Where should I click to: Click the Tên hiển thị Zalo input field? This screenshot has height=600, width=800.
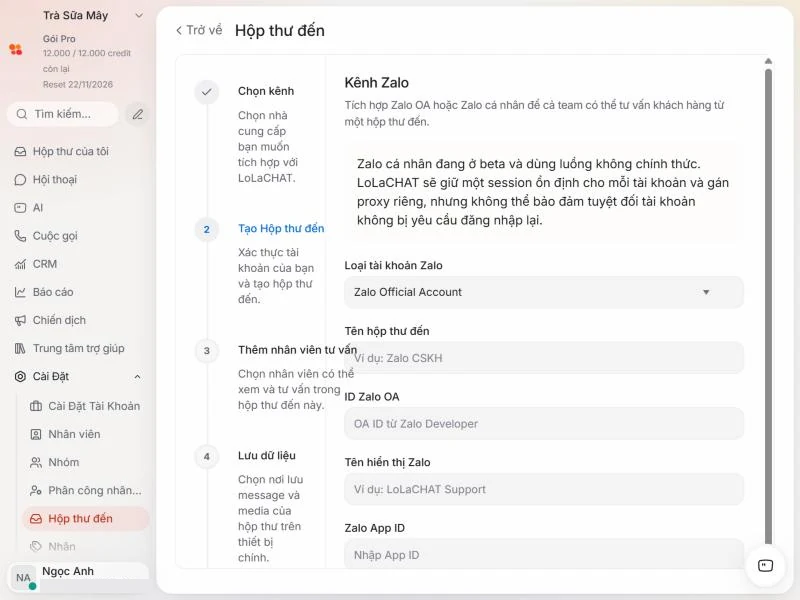543,490
